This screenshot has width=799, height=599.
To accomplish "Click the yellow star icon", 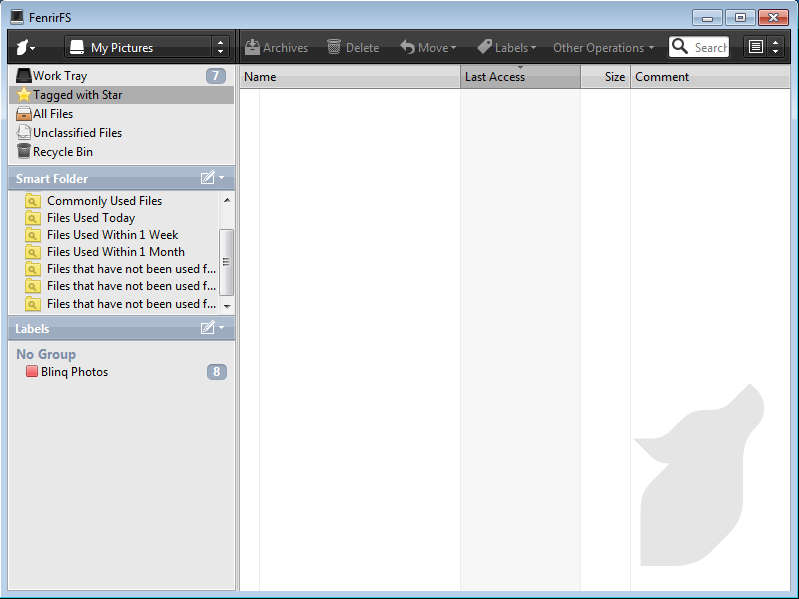I will [23, 95].
